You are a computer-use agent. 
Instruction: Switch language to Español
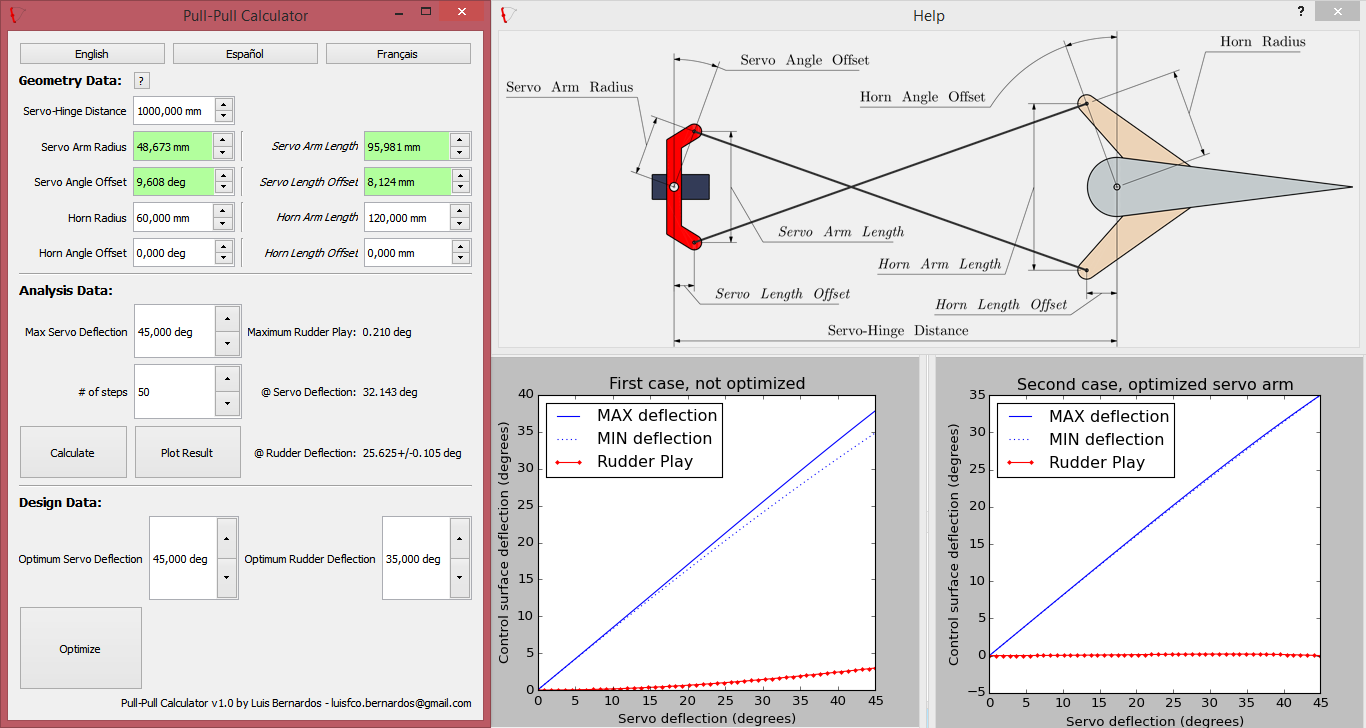click(245, 54)
